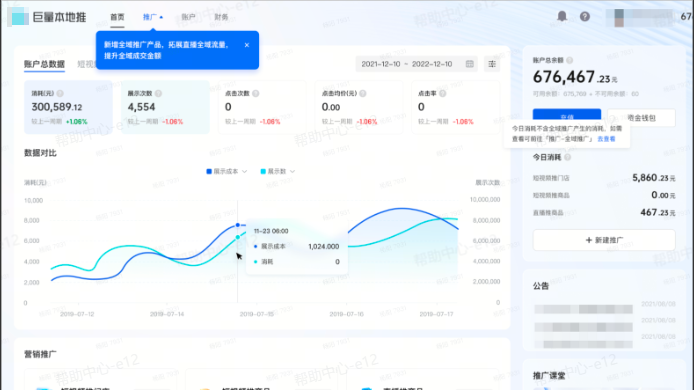Viewport: 694px width, 390px height.
Task: Click the cyan 展示数 legend swatch
Action: pos(263,171)
